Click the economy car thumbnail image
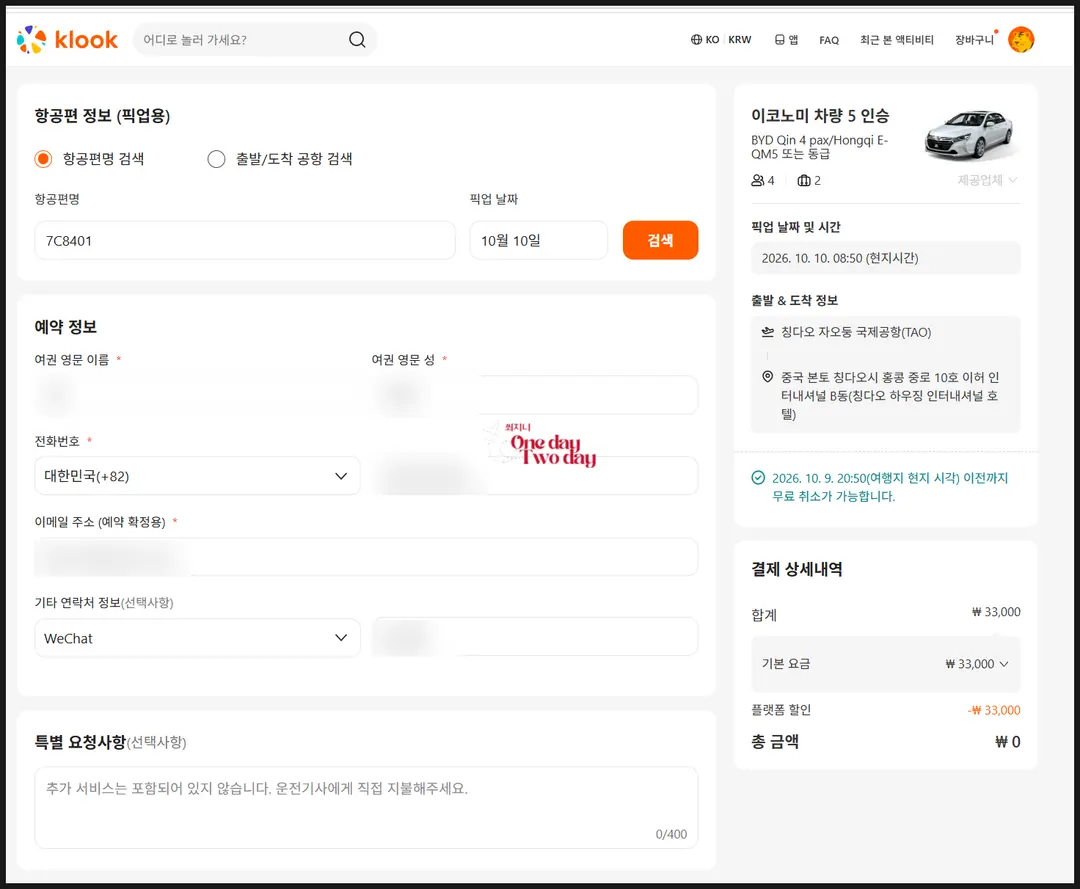 click(970, 134)
